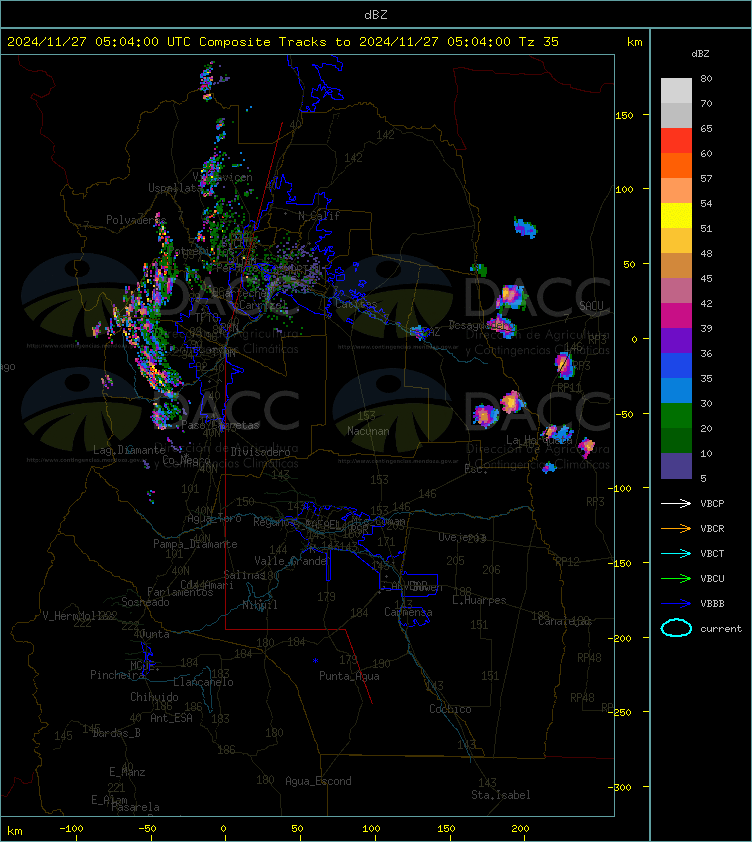Choose the bright yellow swatch between 54 and 51
752x842 pixels.
point(676,215)
